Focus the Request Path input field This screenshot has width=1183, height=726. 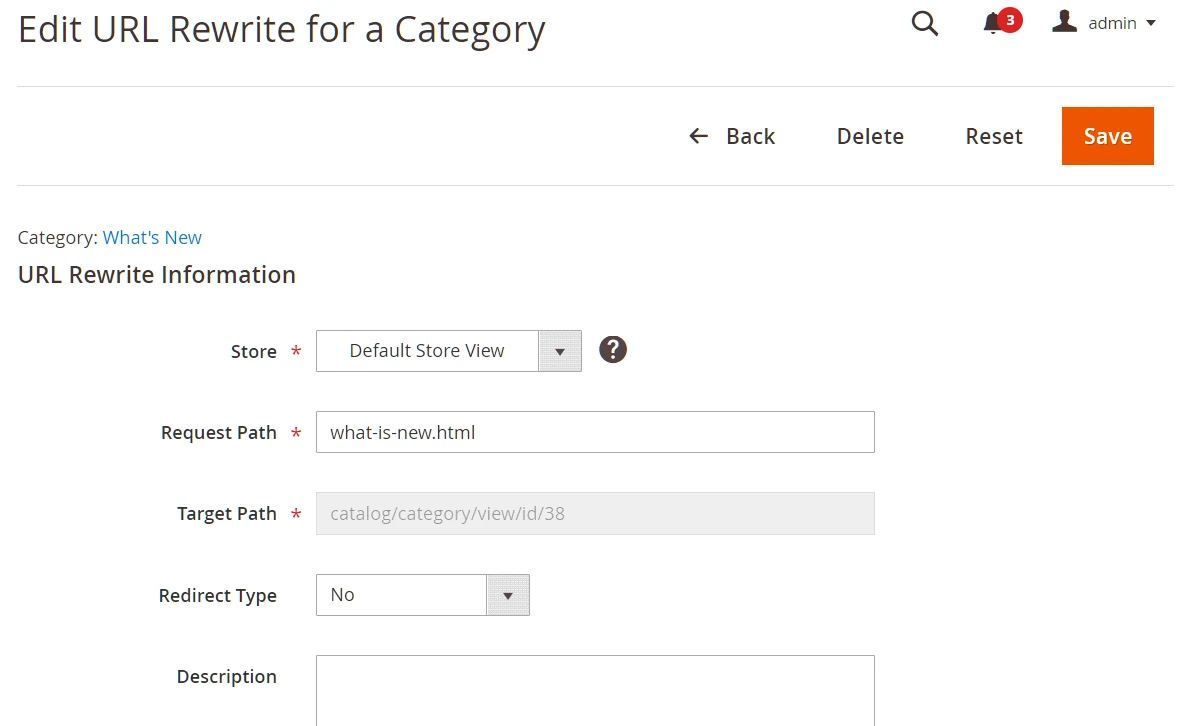pyautogui.click(x=595, y=432)
